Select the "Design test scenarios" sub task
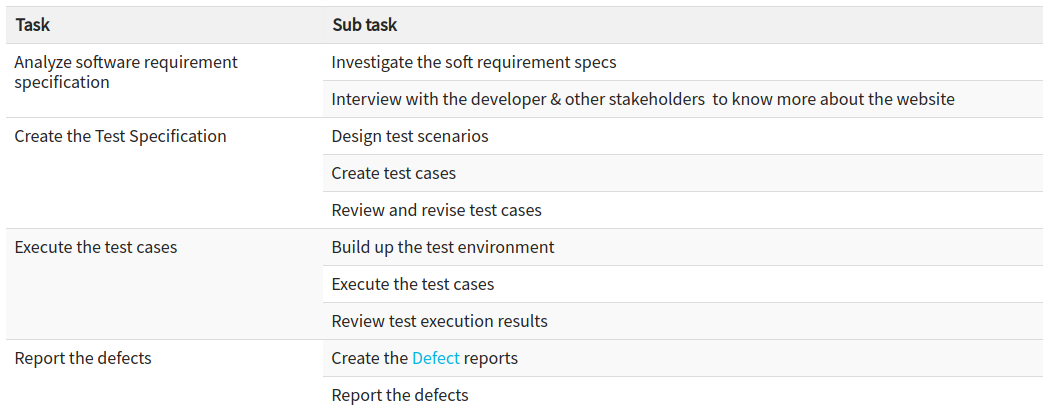The height and width of the screenshot is (408, 1052). [410, 136]
